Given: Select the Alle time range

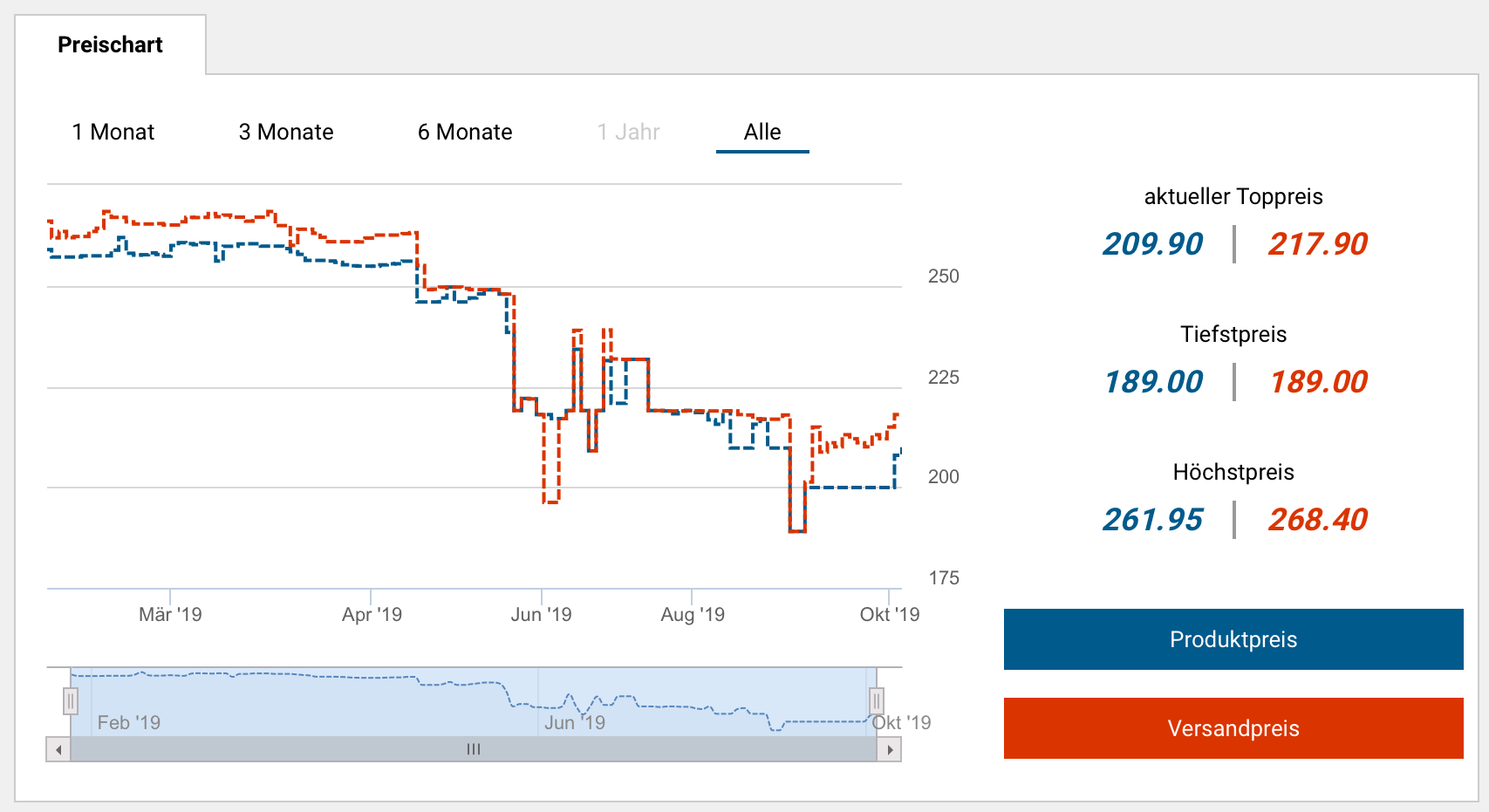Looking at the screenshot, I should pyautogui.click(x=762, y=132).
